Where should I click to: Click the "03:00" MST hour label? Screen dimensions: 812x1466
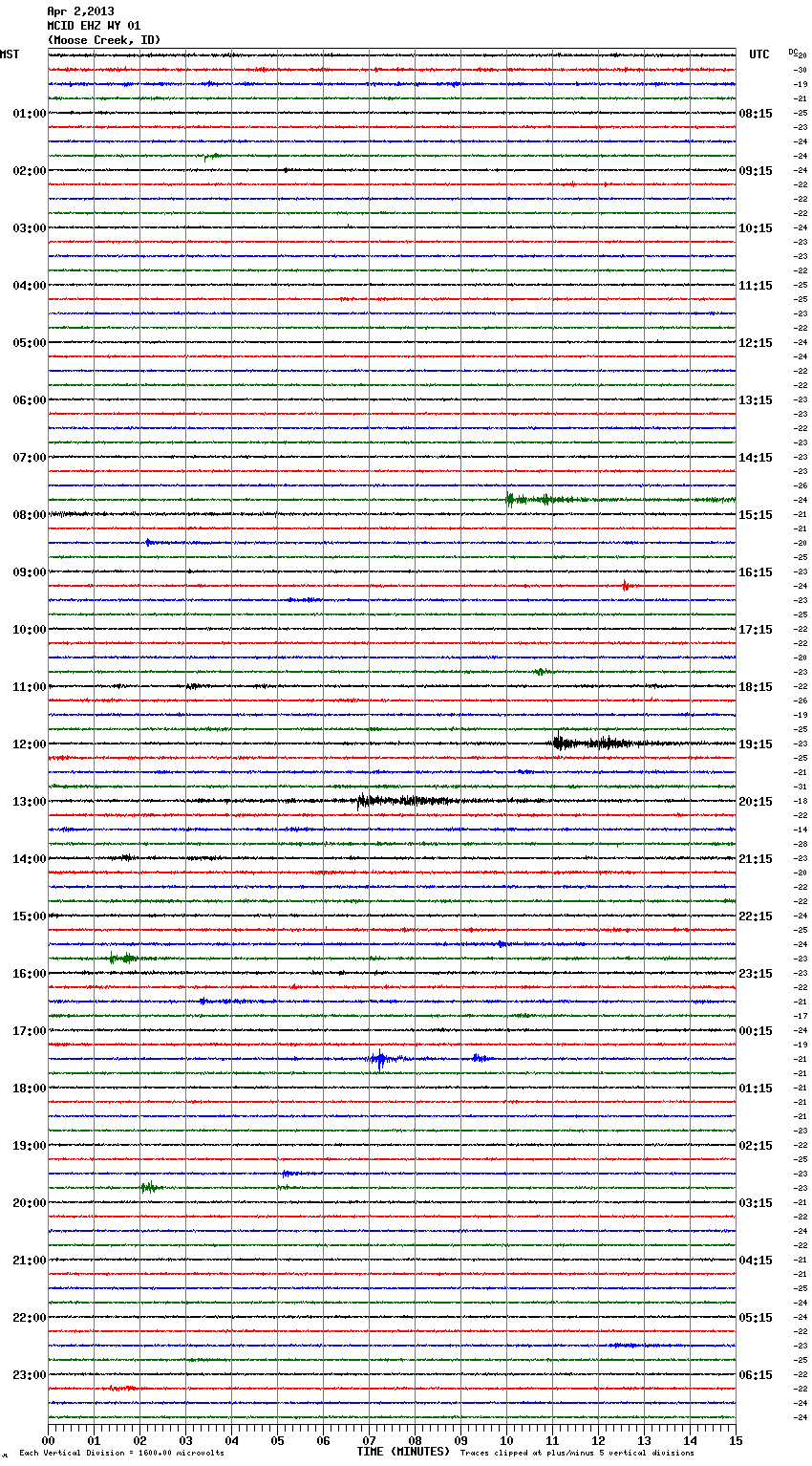[x=29, y=228]
